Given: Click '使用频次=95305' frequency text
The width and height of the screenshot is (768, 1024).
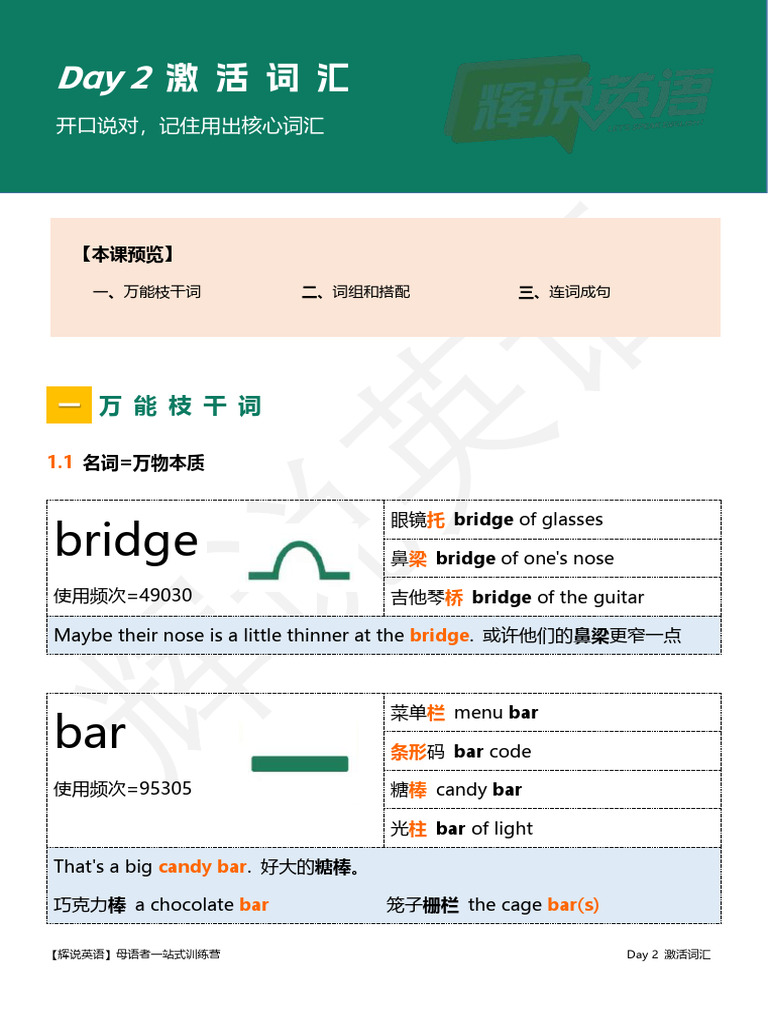Looking at the screenshot, I should pyautogui.click(x=123, y=789).
